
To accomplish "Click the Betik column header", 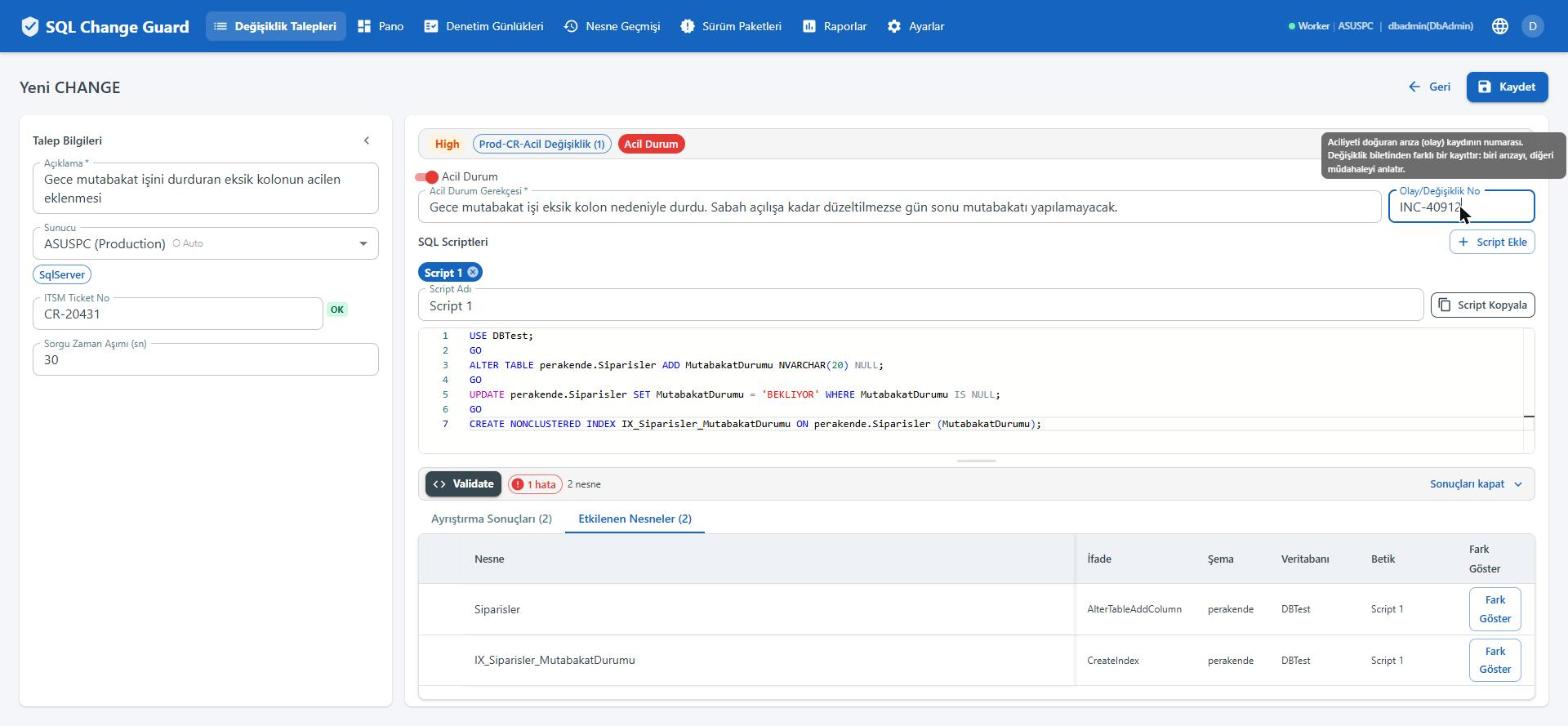I will pyautogui.click(x=1383, y=559).
